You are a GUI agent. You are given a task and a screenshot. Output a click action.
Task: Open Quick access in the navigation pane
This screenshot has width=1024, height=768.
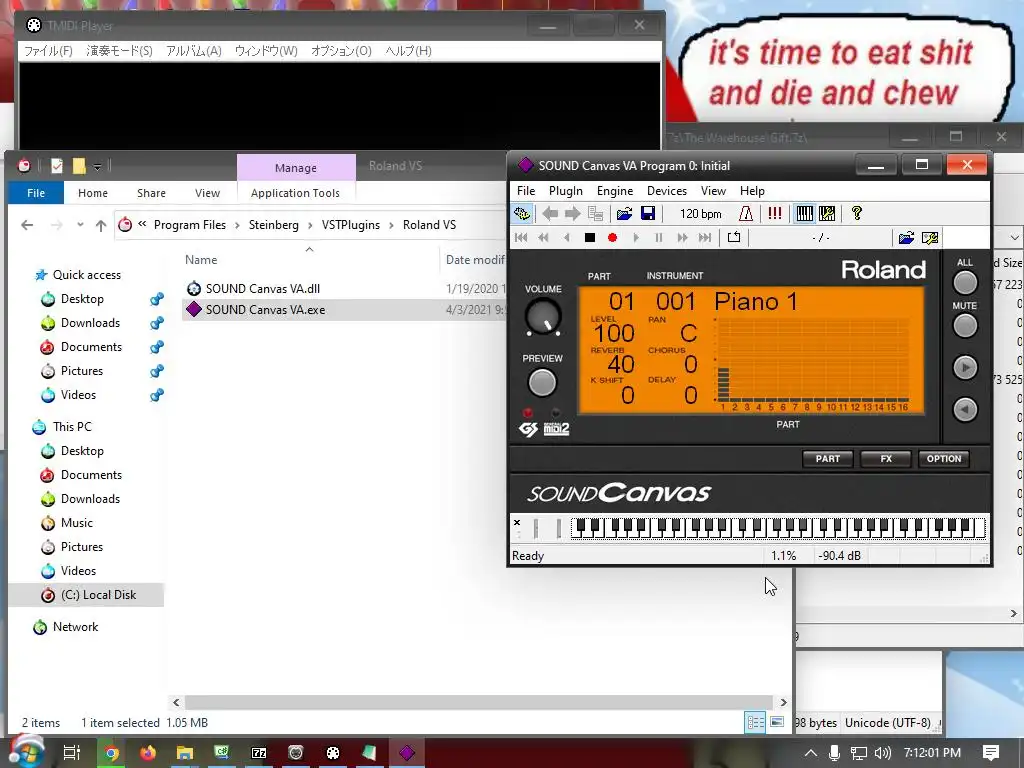[x=86, y=275]
